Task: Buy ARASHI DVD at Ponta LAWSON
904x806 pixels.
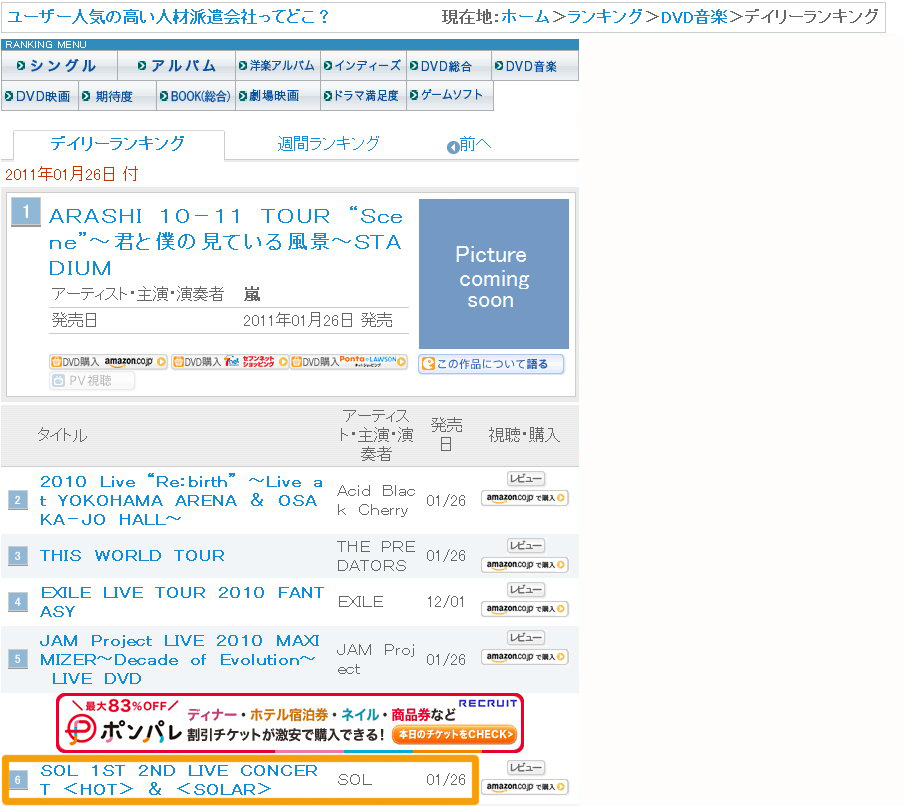Action: point(349,362)
